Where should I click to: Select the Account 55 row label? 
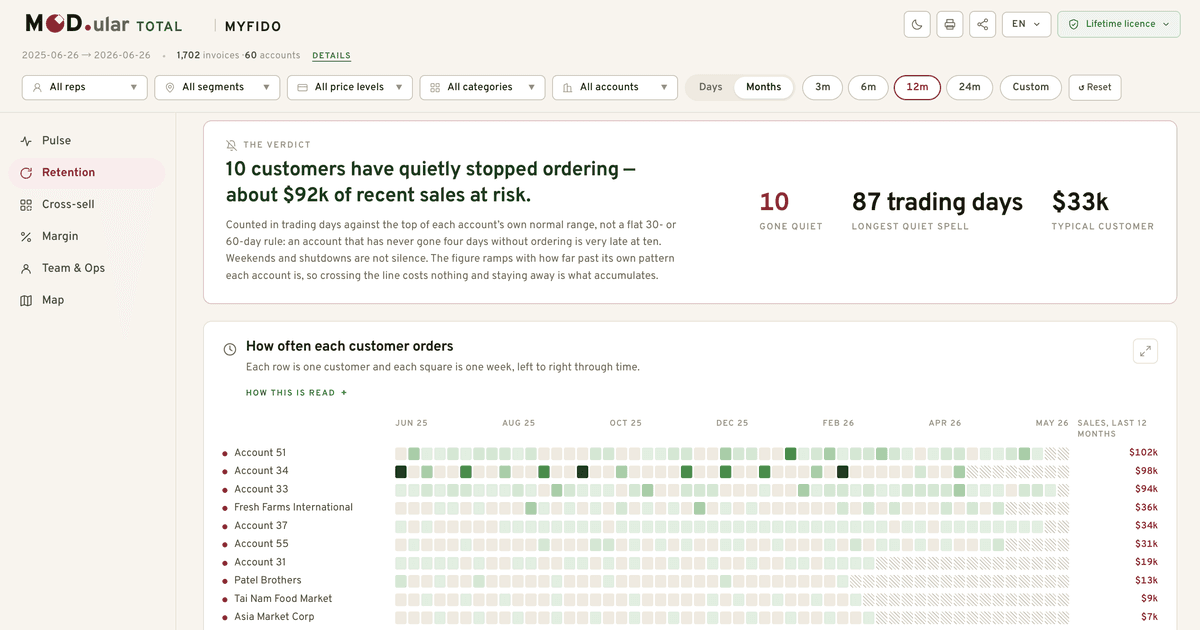pyautogui.click(x=261, y=544)
